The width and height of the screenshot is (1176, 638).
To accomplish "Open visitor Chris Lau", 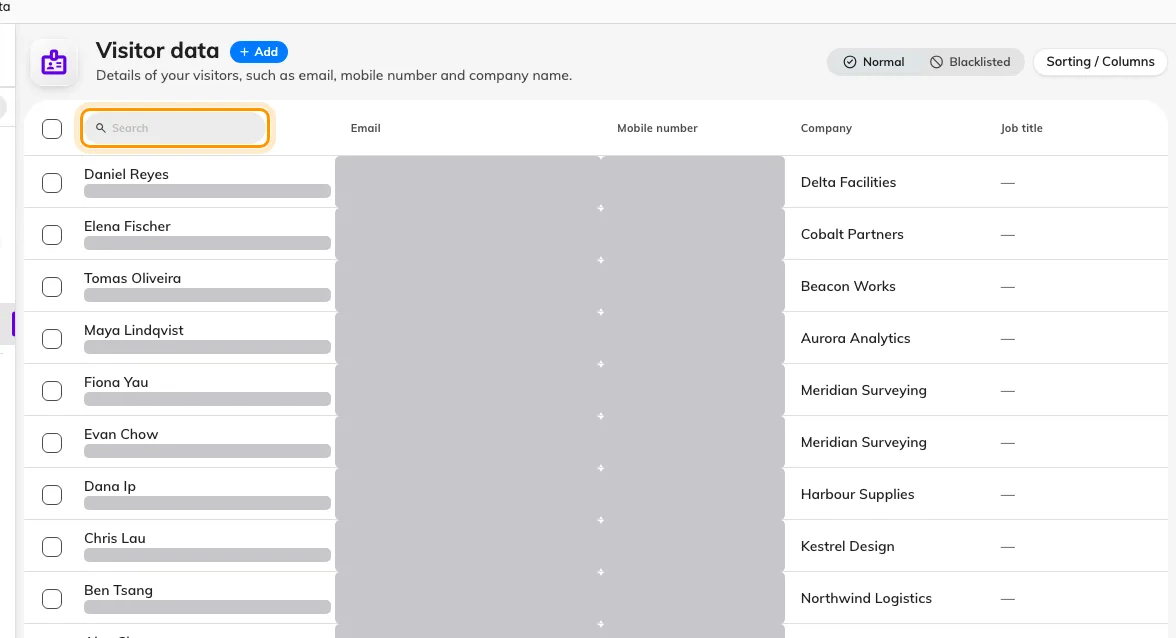I will pyautogui.click(x=114, y=538).
